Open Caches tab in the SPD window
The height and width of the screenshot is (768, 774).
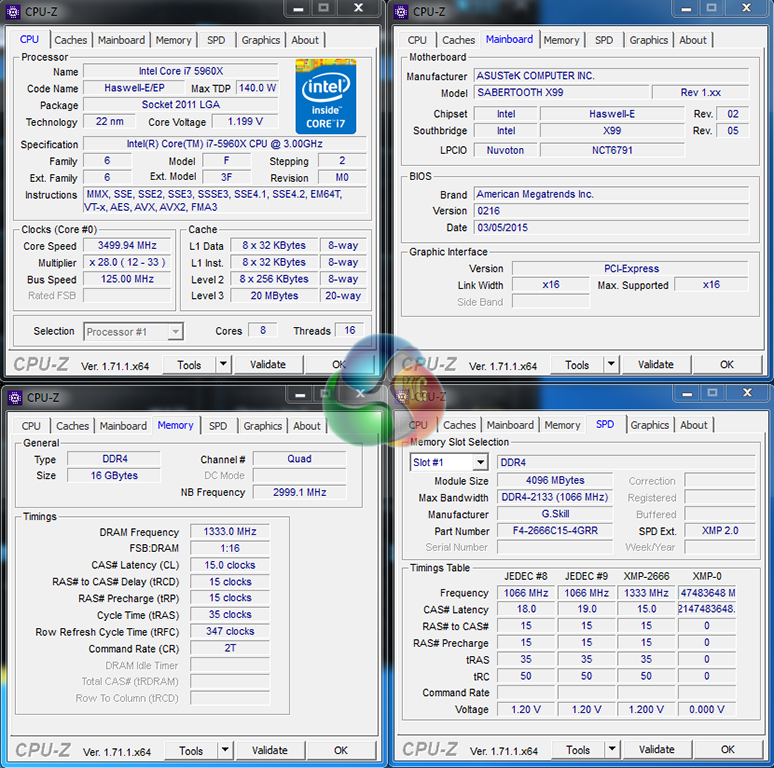tap(460, 425)
